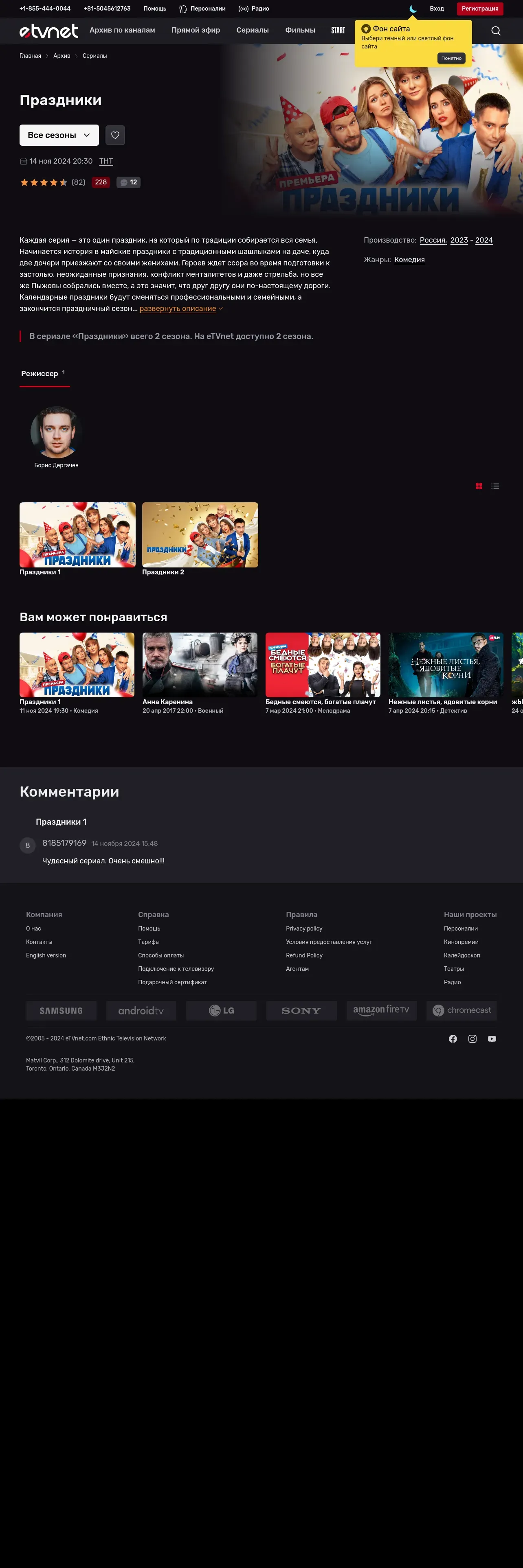Open the Праздники 2 season thumbnail
This screenshot has width=523, height=1568.
coord(200,534)
